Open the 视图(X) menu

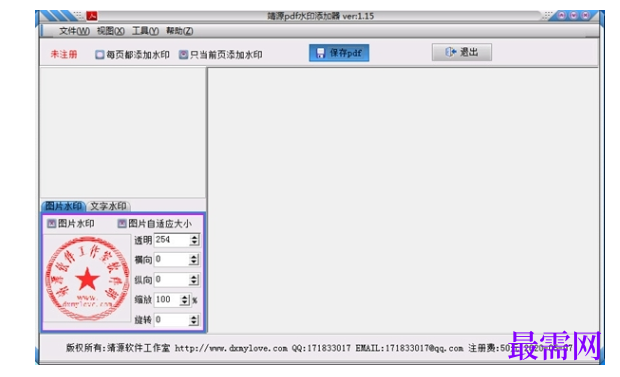tap(111, 31)
